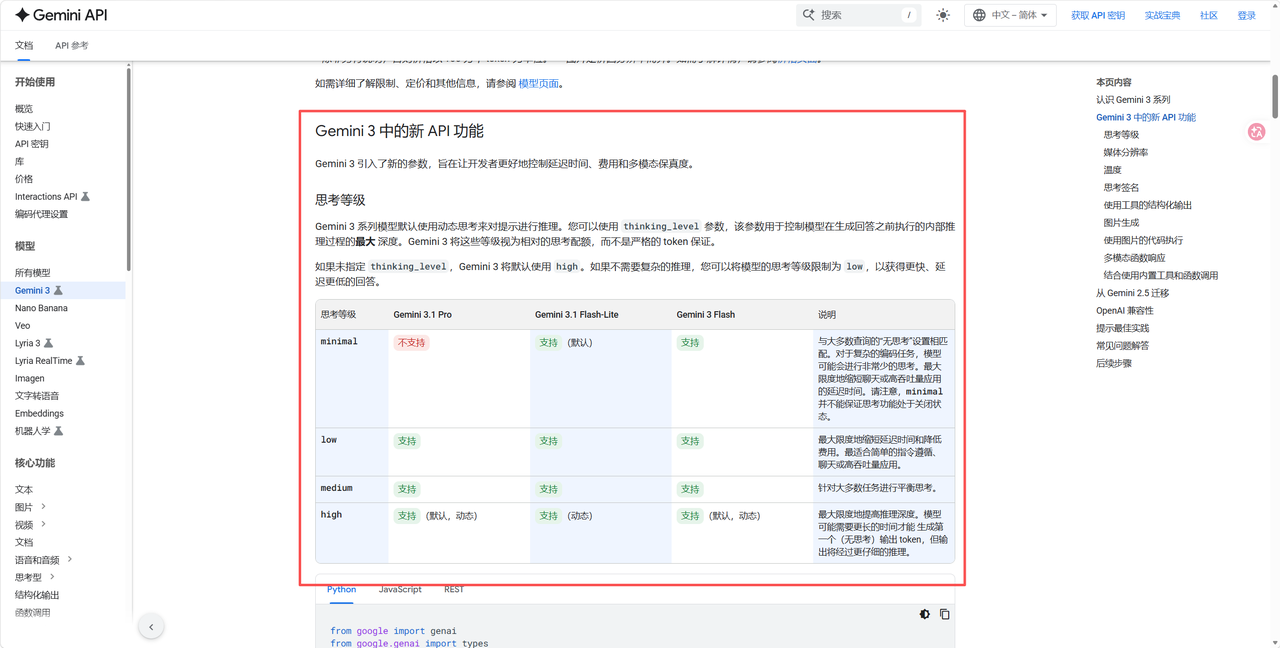Screen dimensions: 1280x648
Task: Open 所有模型 in the sidebar
Action: tap(33, 273)
